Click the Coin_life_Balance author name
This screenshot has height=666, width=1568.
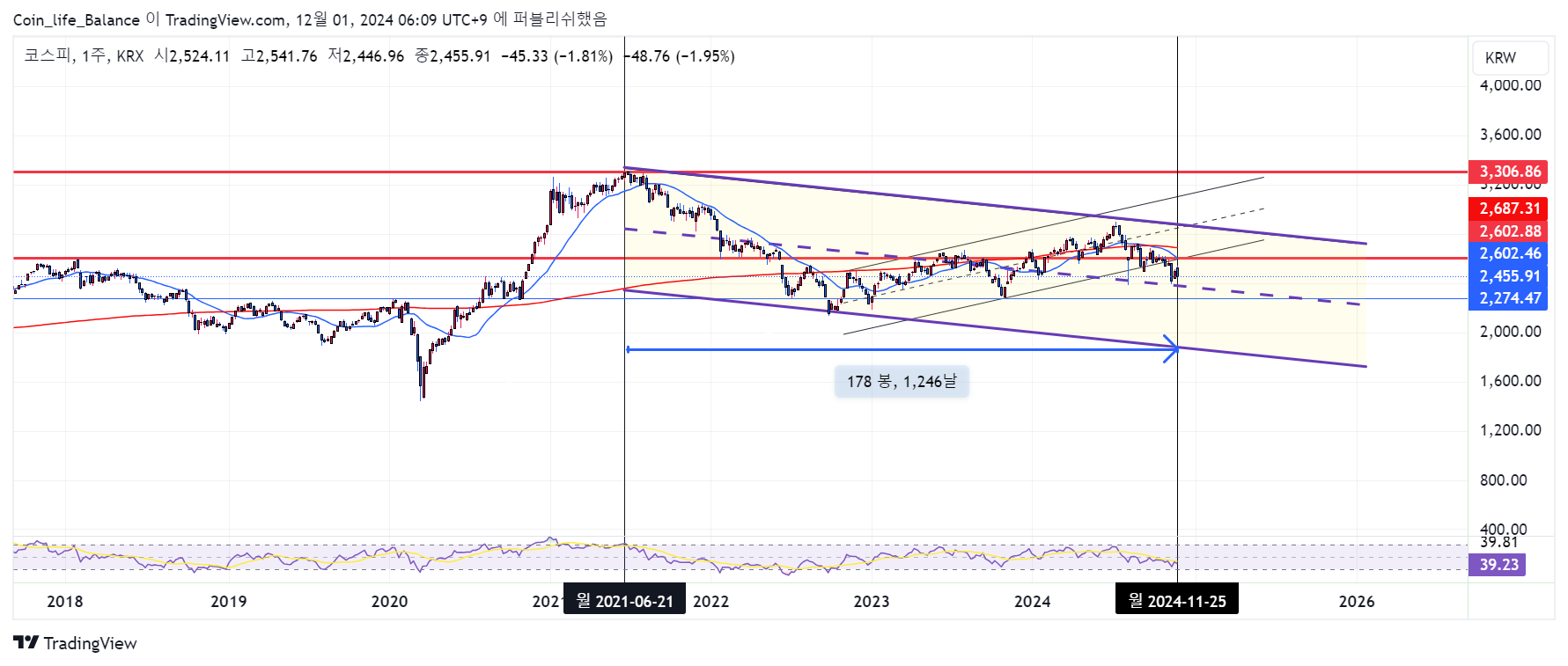[x=76, y=19]
